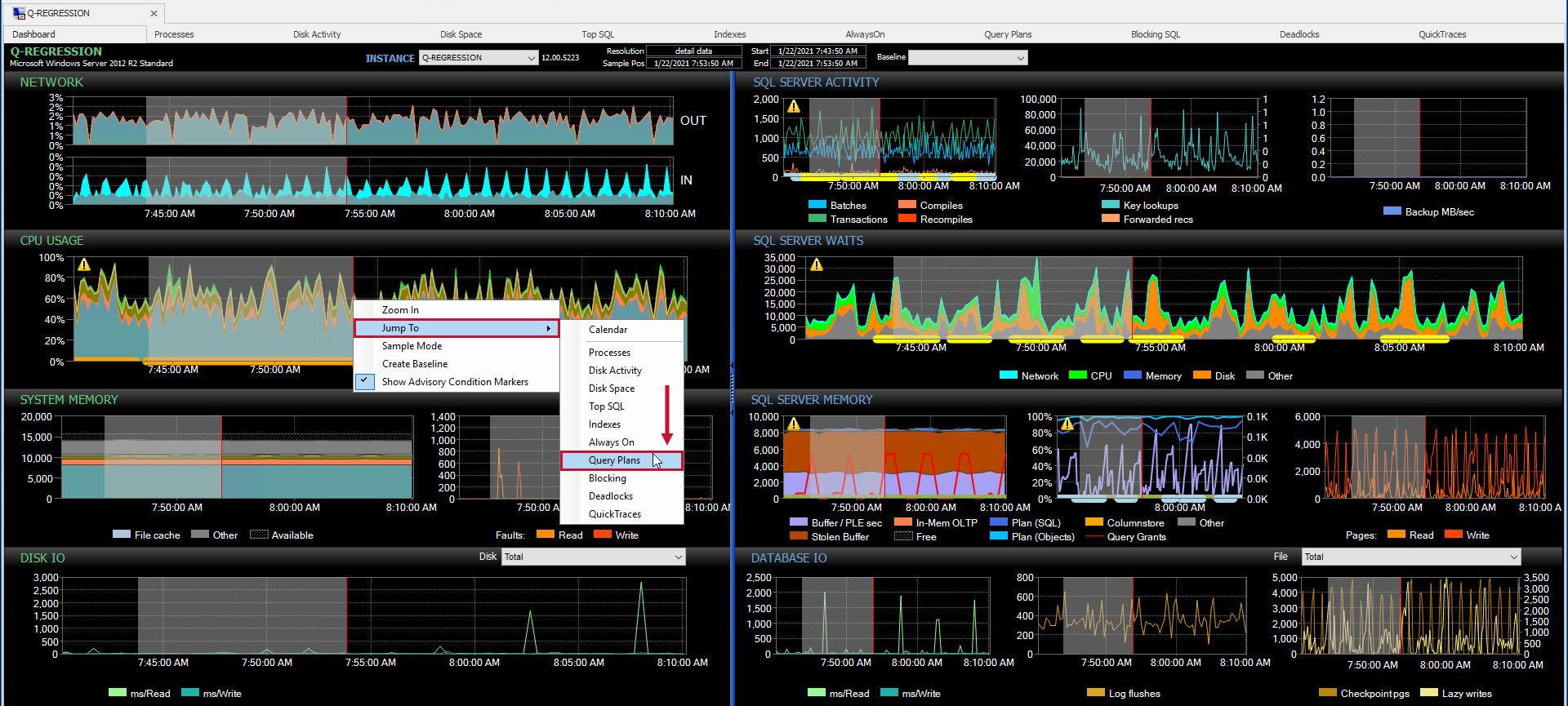The height and width of the screenshot is (706, 1568).
Task: Expand the Instance dropdown
Action: click(531, 58)
